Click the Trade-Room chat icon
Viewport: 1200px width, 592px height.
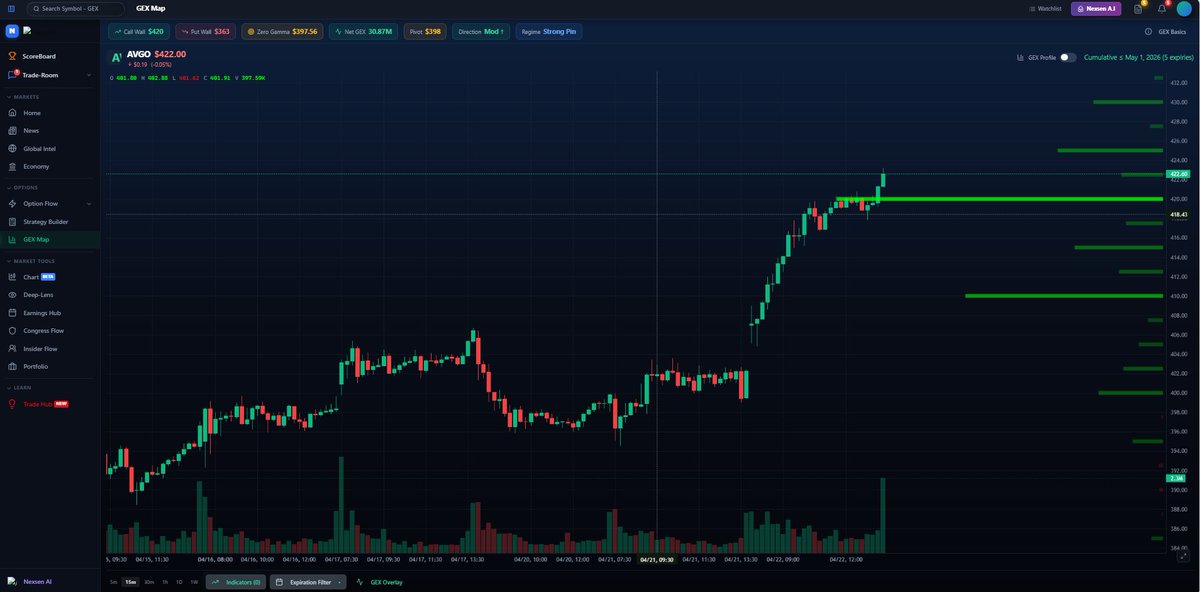pos(12,75)
